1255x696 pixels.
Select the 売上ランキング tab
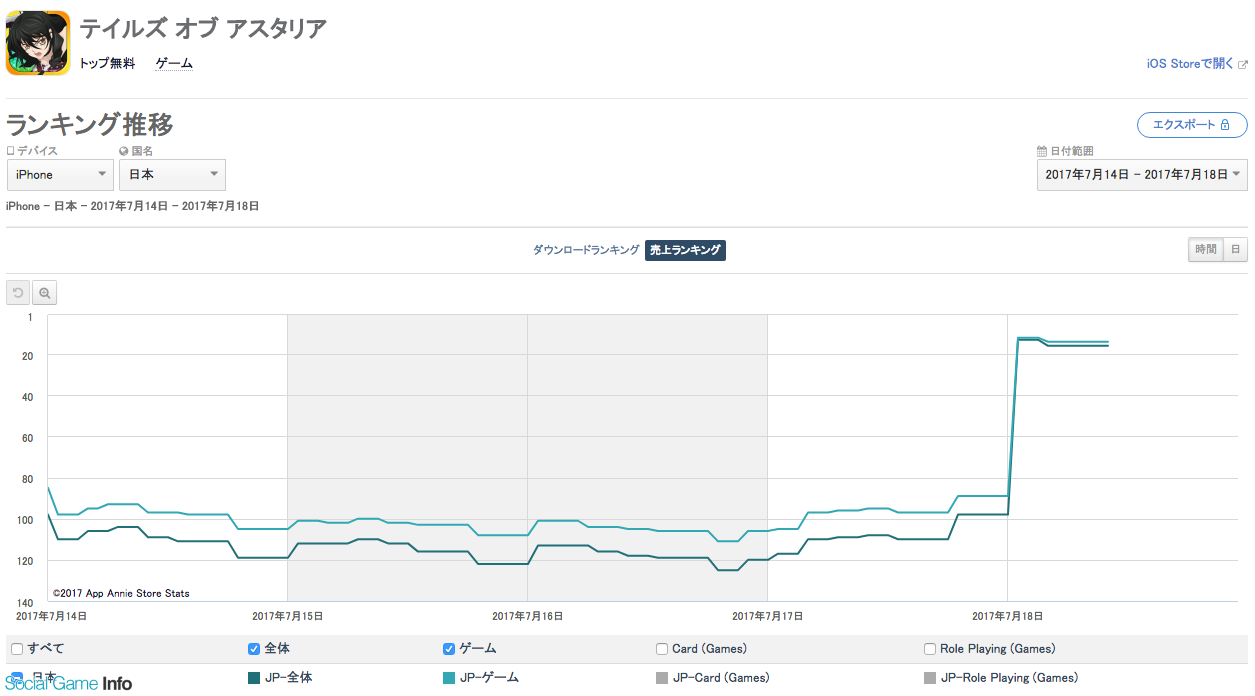[x=685, y=250]
